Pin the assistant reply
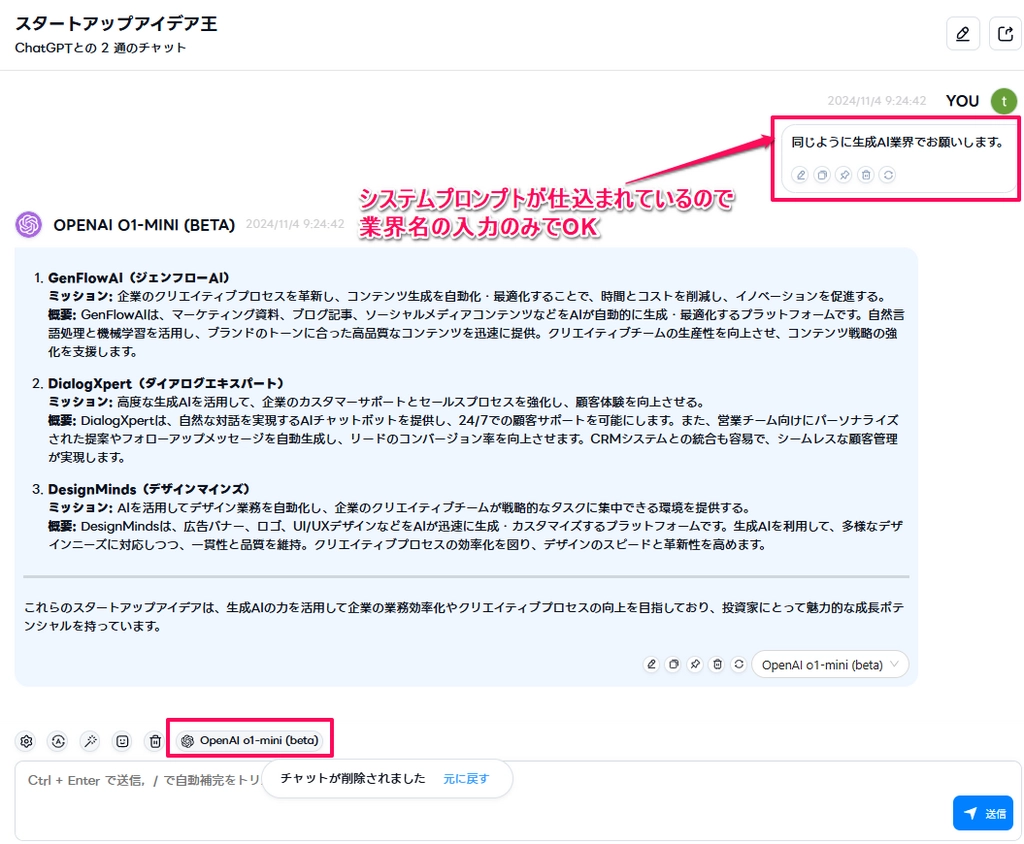The image size is (1024, 844). pyautogui.click(x=695, y=664)
